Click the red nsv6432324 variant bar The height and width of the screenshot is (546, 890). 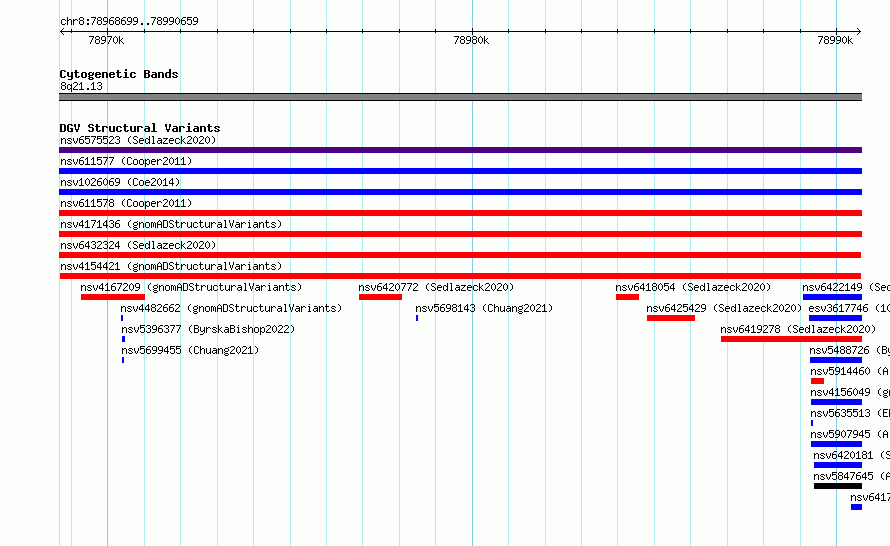coord(460,255)
